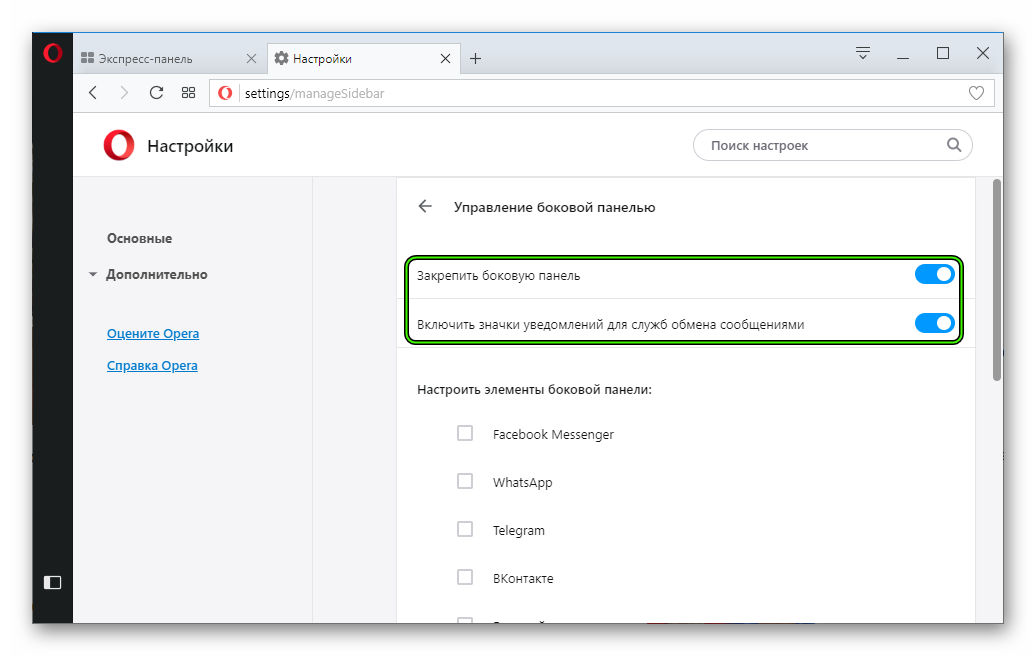Return via the back arrow beside Управление боковой панелью

[425, 207]
